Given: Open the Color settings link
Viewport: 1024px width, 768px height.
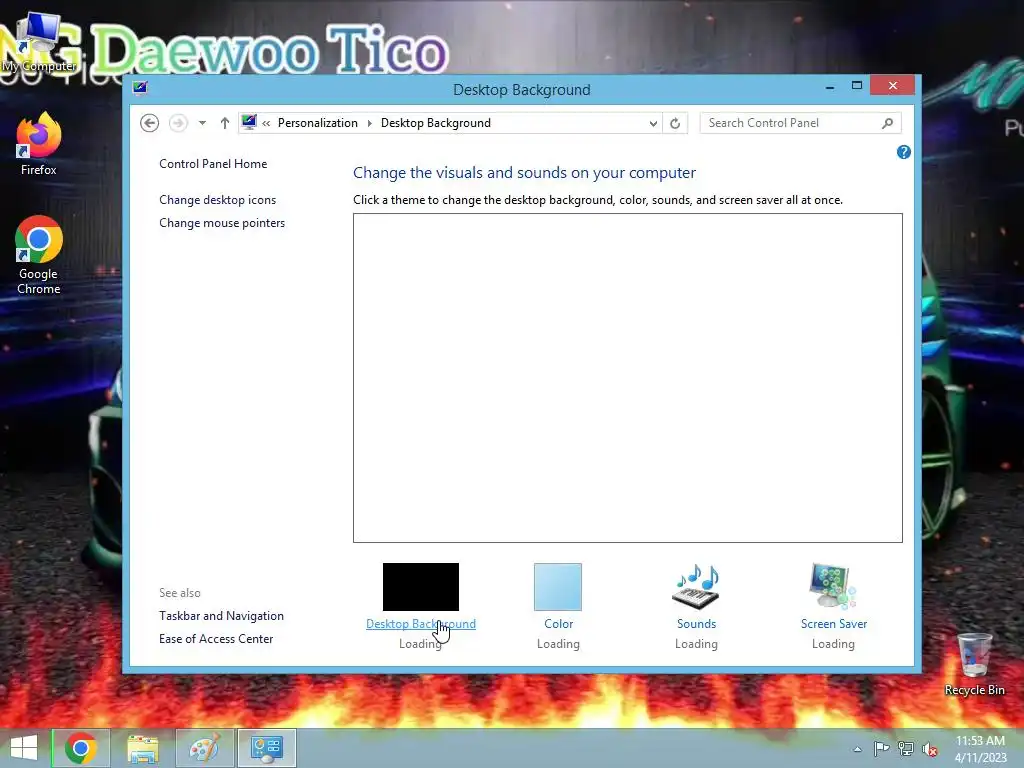Looking at the screenshot, I should (558, 624).
